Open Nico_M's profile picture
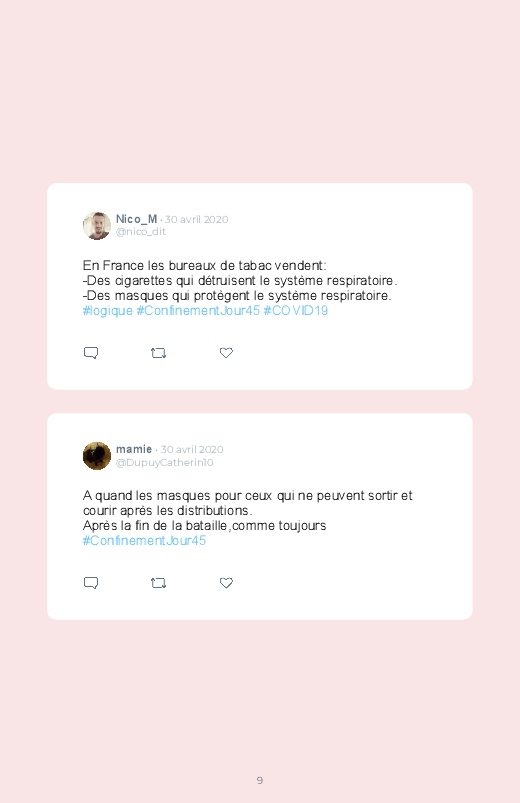Image resolution: width=520 pixels, height=803 pixels. [97, 226]
